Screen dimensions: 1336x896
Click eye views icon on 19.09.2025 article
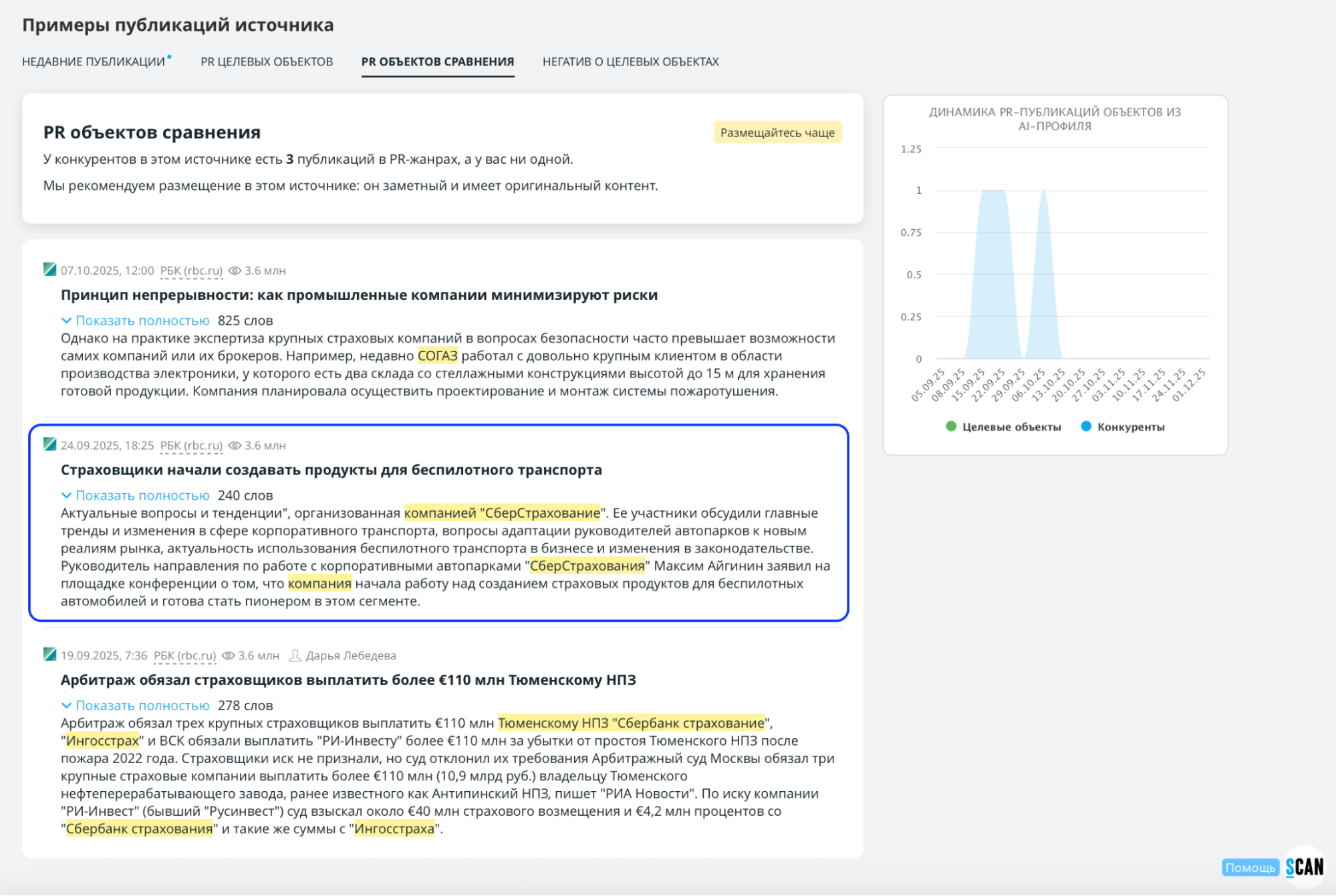[228, 655]
